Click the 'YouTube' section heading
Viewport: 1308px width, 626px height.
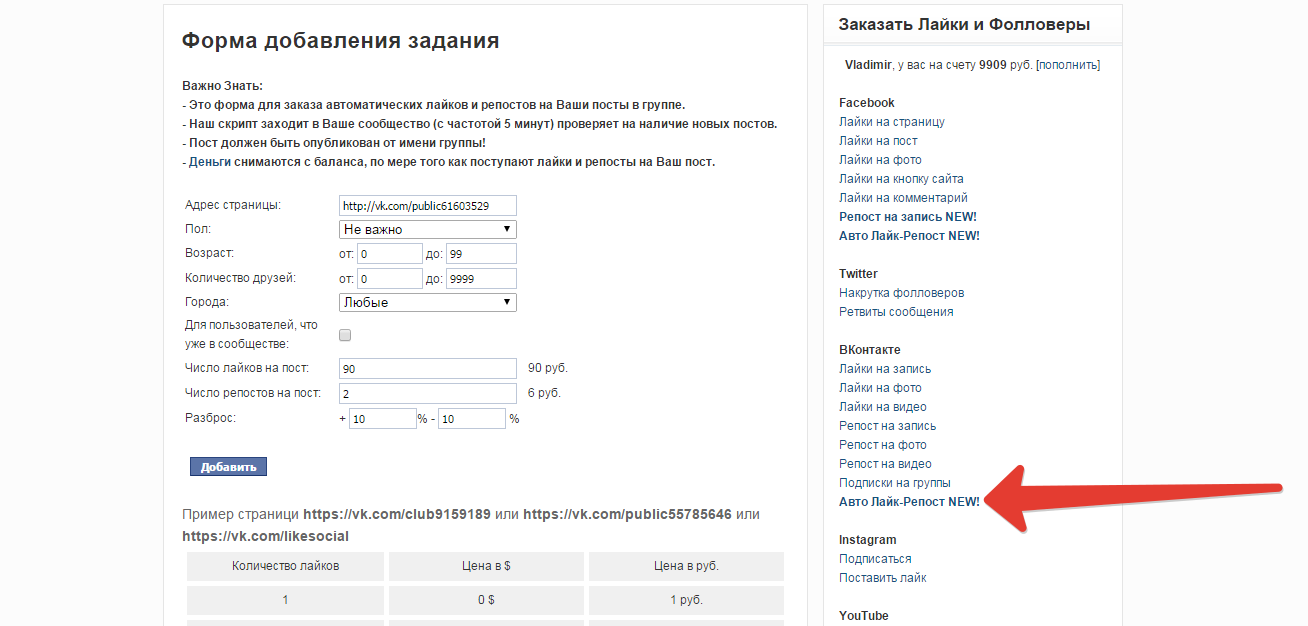pos(864,616)
